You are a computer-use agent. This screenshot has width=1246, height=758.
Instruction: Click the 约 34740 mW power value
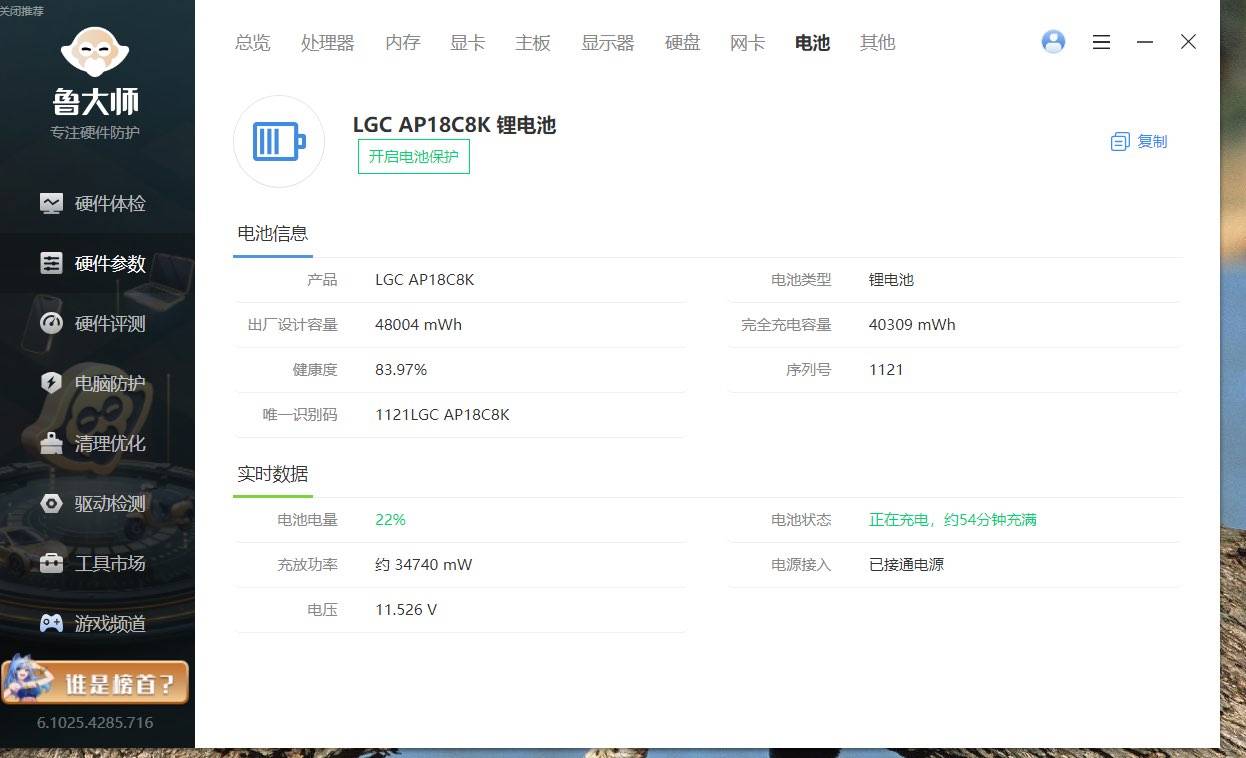click(424, 565)
